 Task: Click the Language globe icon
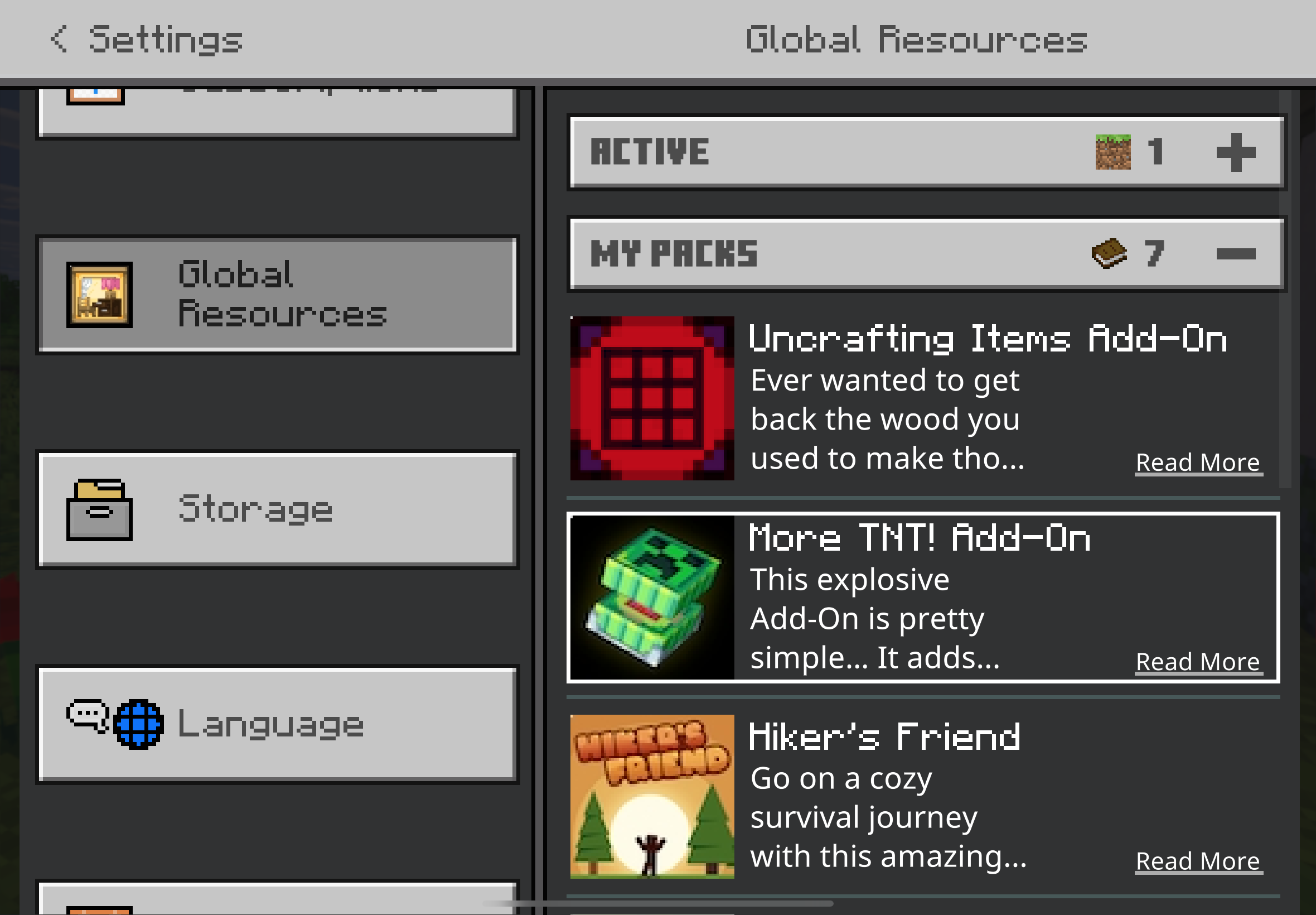point(138,724)
